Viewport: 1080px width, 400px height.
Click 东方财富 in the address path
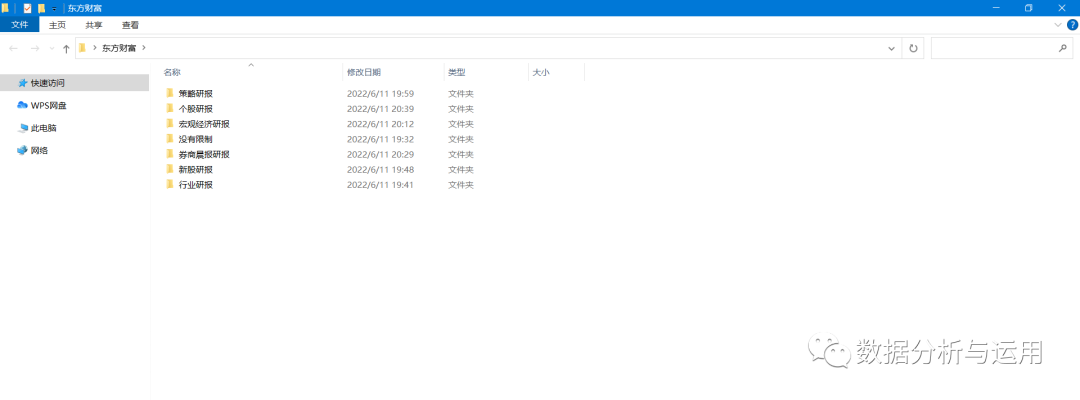(x=119, y=48)
